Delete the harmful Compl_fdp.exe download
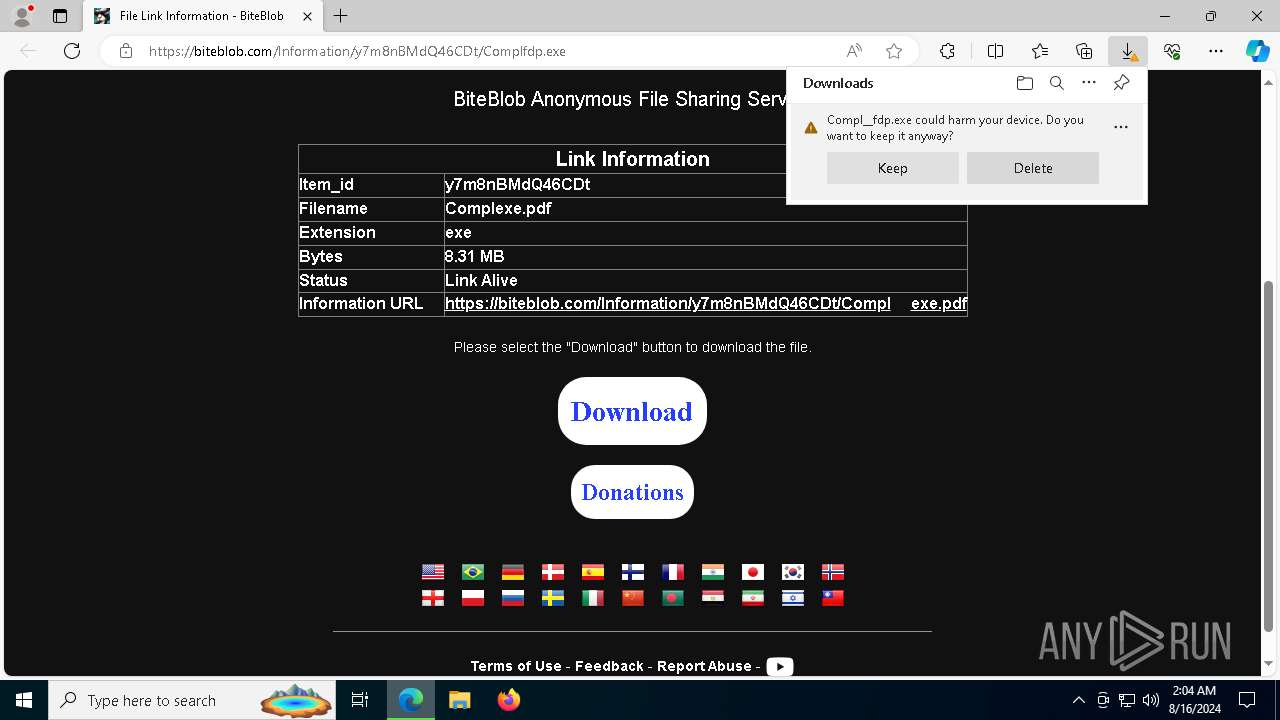Viewport: 1280px width, 720px height. tap(1033, 168)
